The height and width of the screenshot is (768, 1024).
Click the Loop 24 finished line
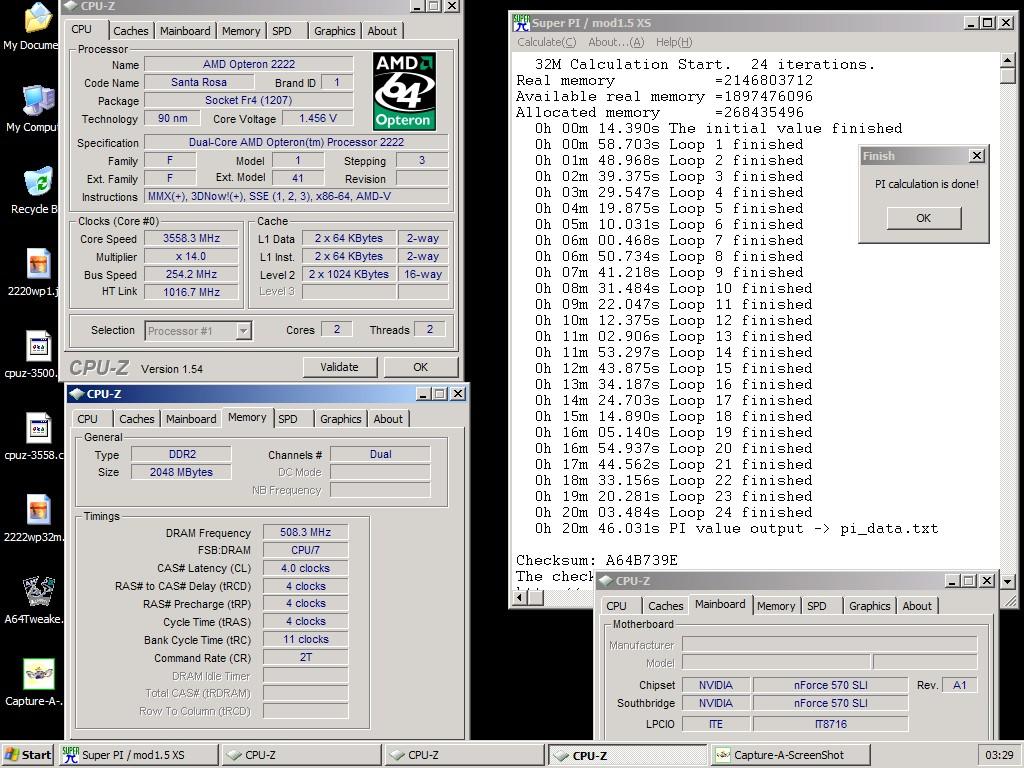point(673,513)
